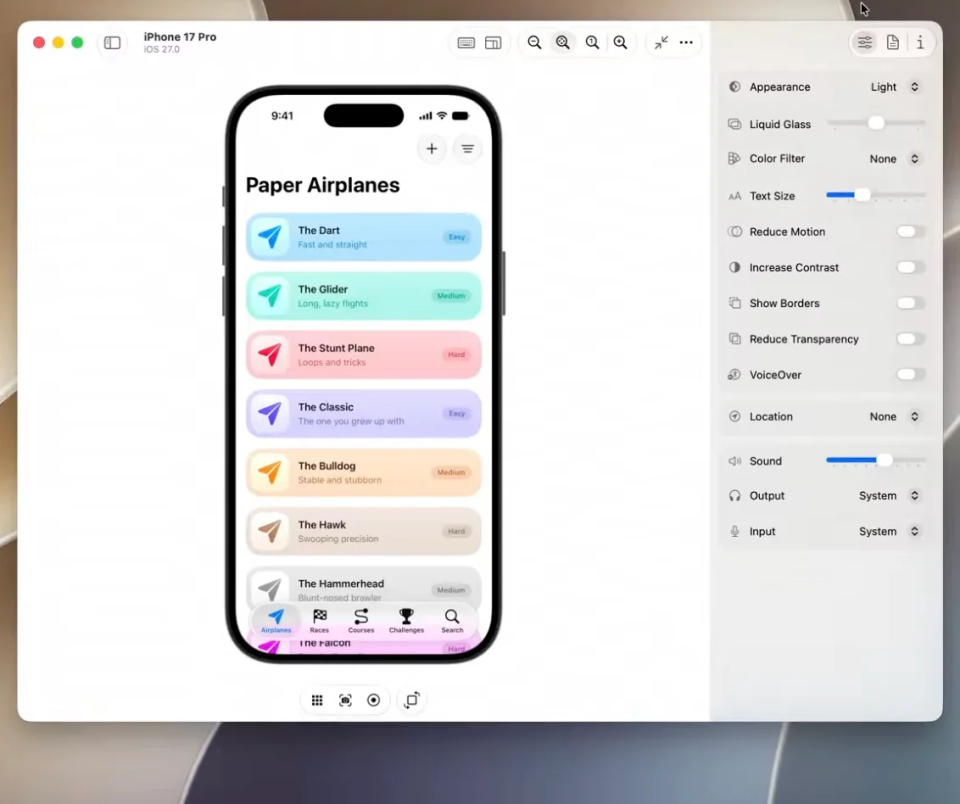Start screen recording button
Viewport: 960px width, 804px height.
pos(373,700)
